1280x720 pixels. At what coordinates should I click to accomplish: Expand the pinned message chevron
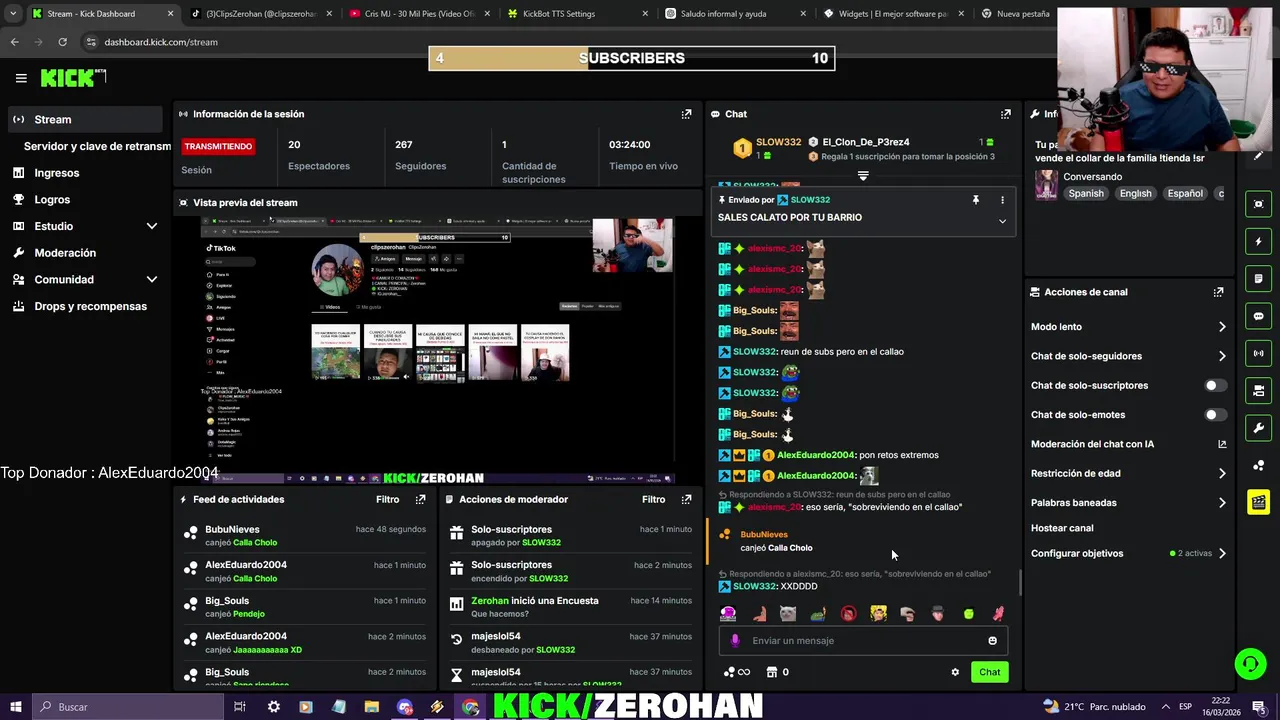point(1002,221)
